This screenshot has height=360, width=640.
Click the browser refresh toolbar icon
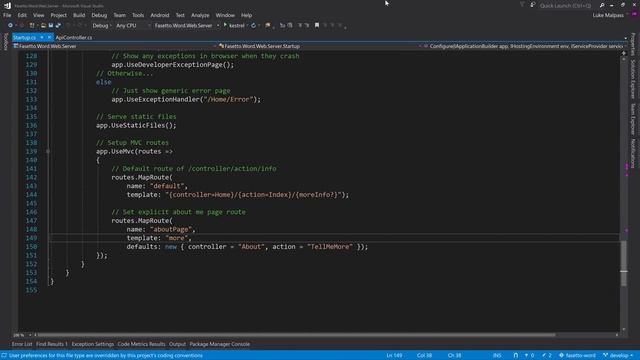(253, 25)
